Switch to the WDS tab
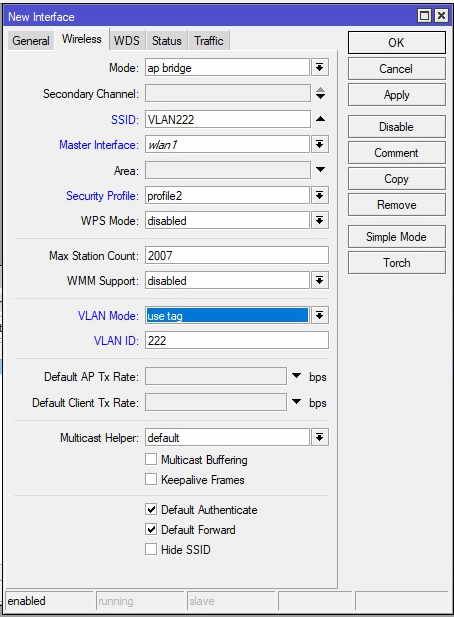The width and height of the screenshot is (454, 617). pos(127,41)
